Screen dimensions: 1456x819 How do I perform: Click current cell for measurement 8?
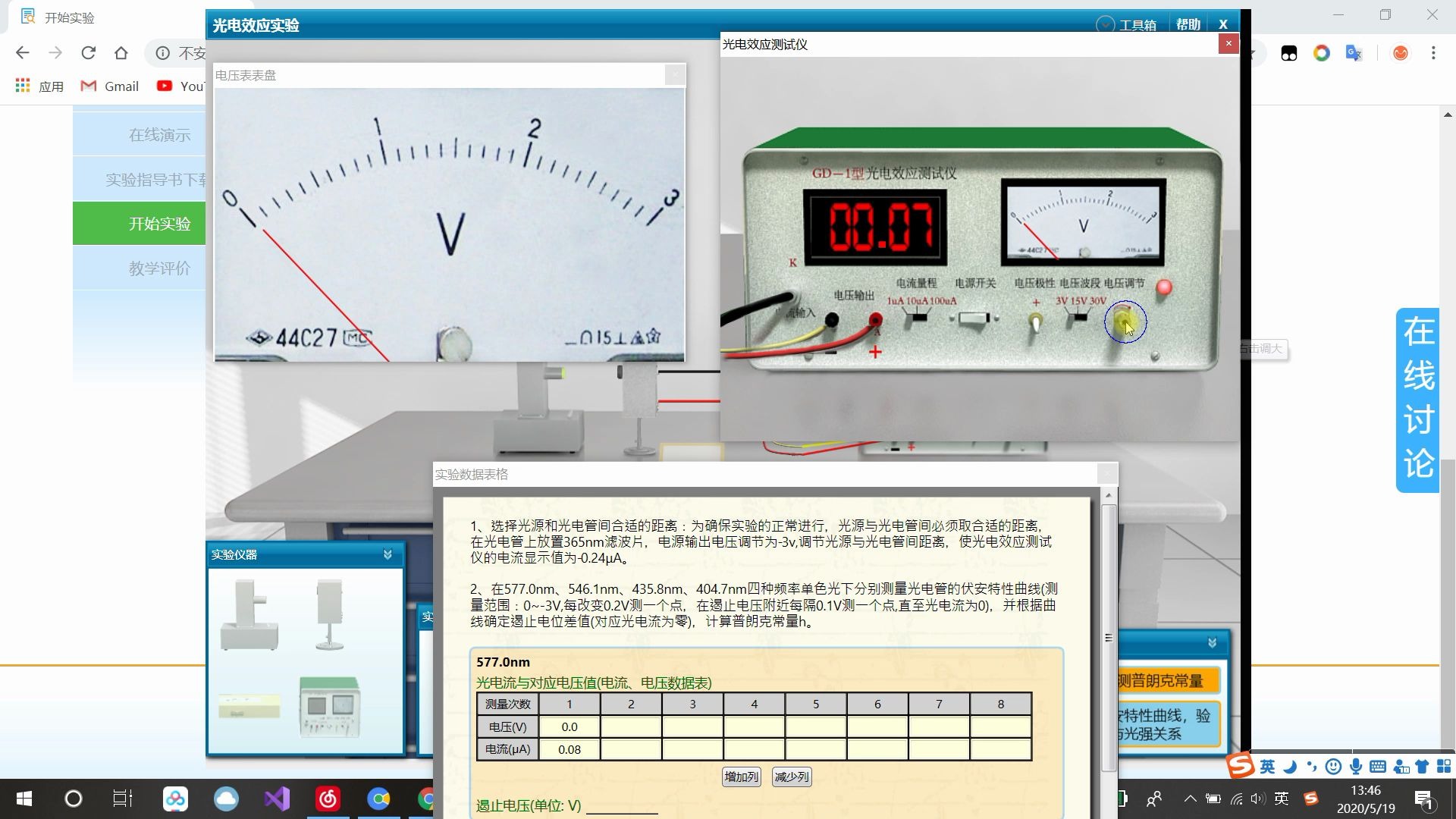[1000, 749]
